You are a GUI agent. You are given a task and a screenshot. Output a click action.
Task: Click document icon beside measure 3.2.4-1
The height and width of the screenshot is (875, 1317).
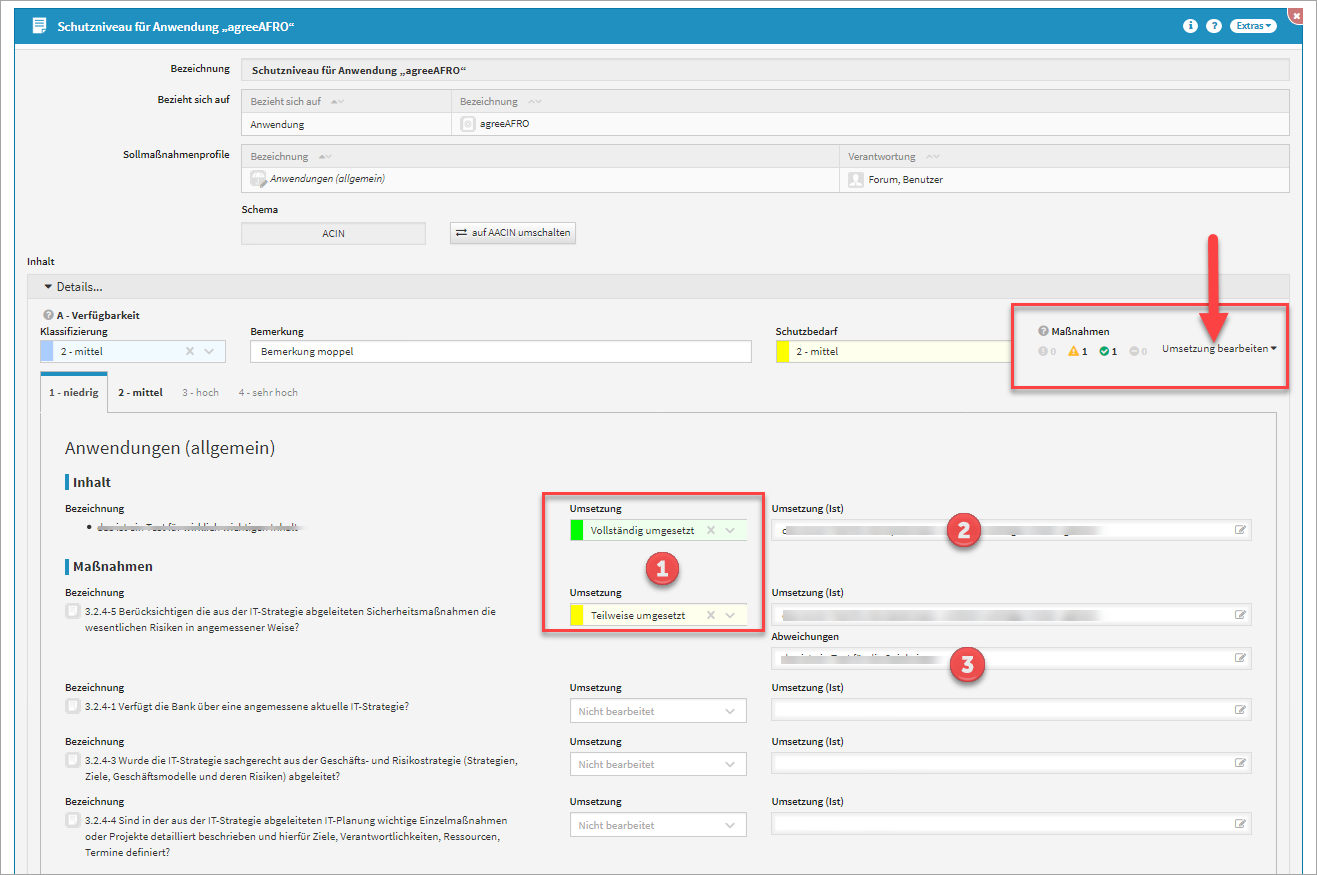click(72, 706)
